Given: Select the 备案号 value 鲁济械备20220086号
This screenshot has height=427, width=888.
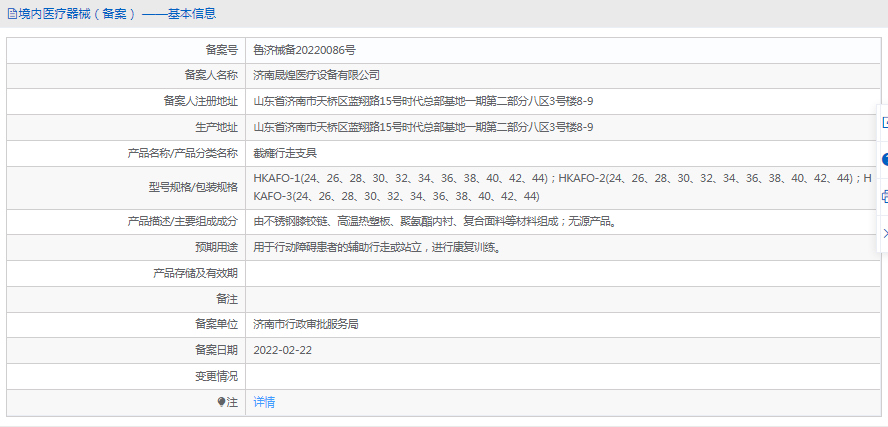Looking at the screenshot, I should tap(304, 50).
